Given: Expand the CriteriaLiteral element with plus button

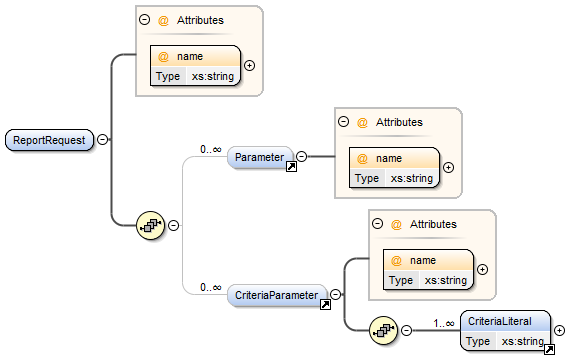Looking at the screenshot, I should [559, 331].
